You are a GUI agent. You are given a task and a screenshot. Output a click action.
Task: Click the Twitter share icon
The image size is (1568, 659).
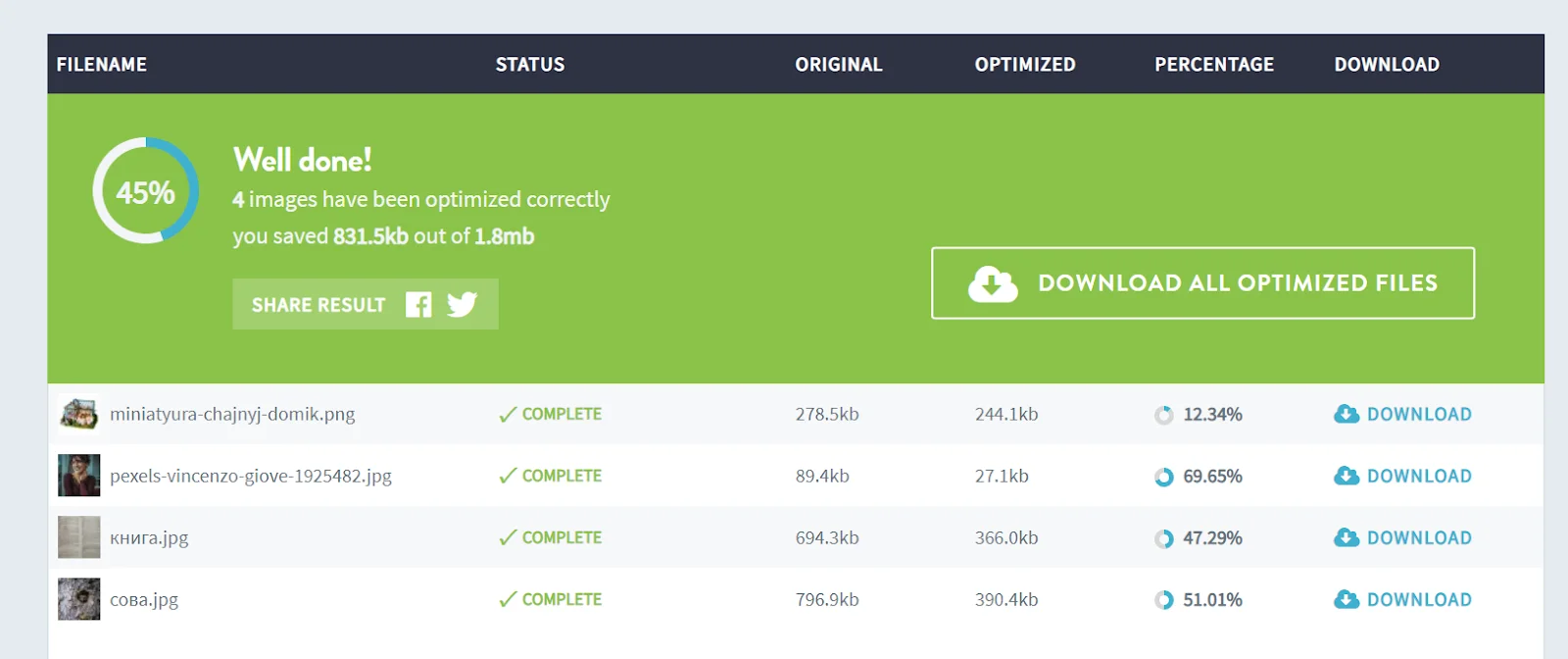point(462,305)
